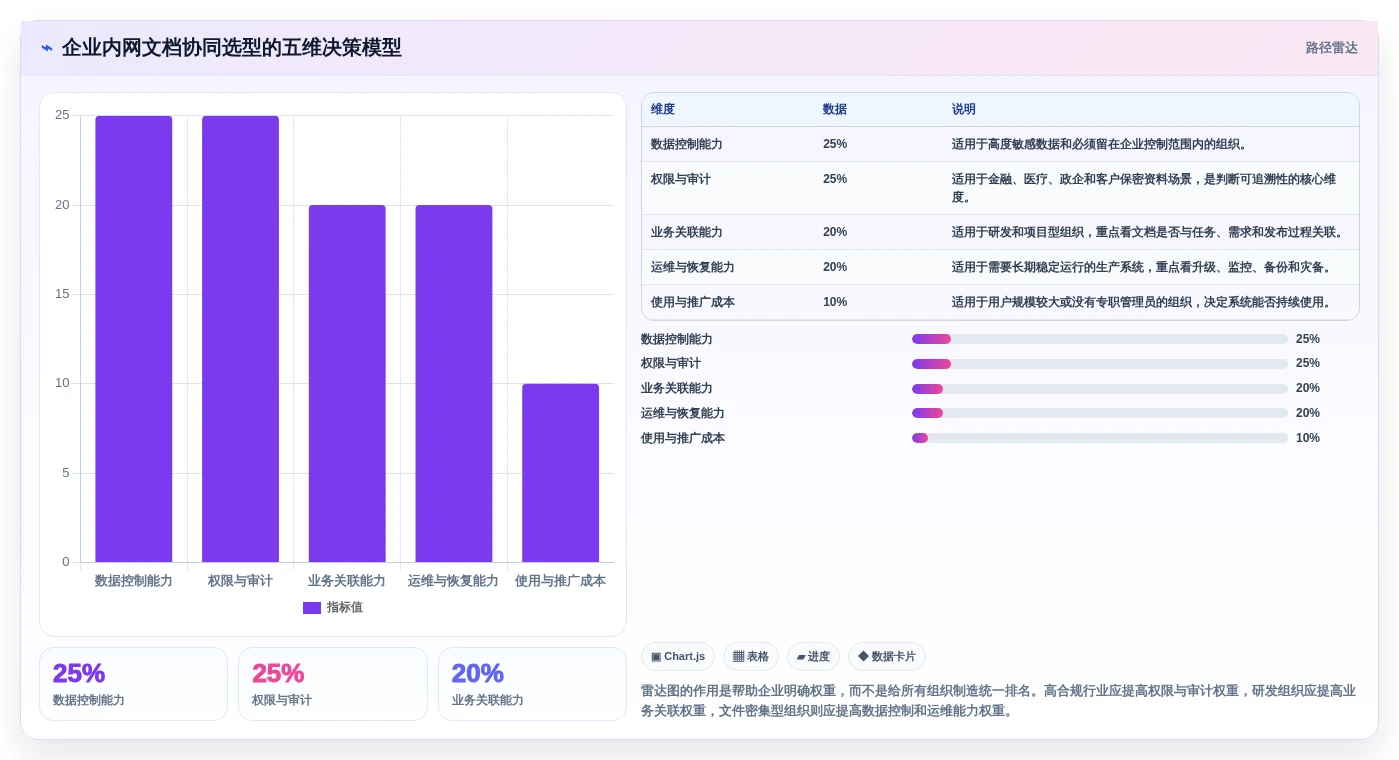Click the 使用与推广成本 progress bar
The width and height of the screenshot is (1399, 760).
(1100, 438)
